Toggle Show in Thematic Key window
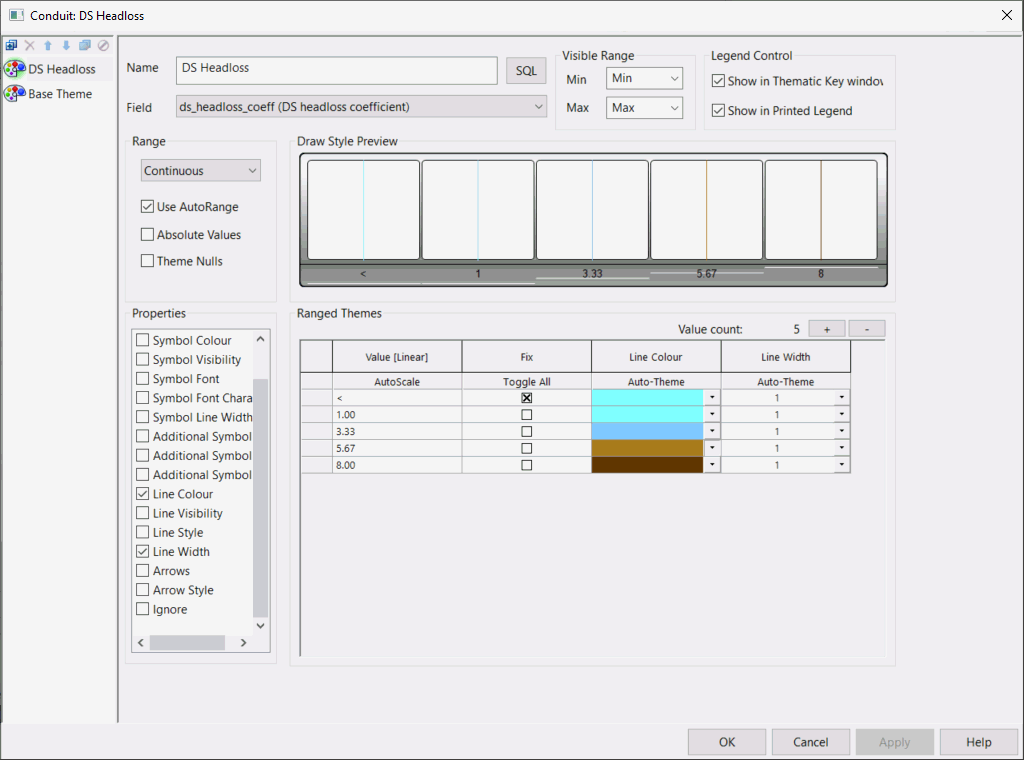The width and height of the screenshot is (1024, 760). [718, 81]
